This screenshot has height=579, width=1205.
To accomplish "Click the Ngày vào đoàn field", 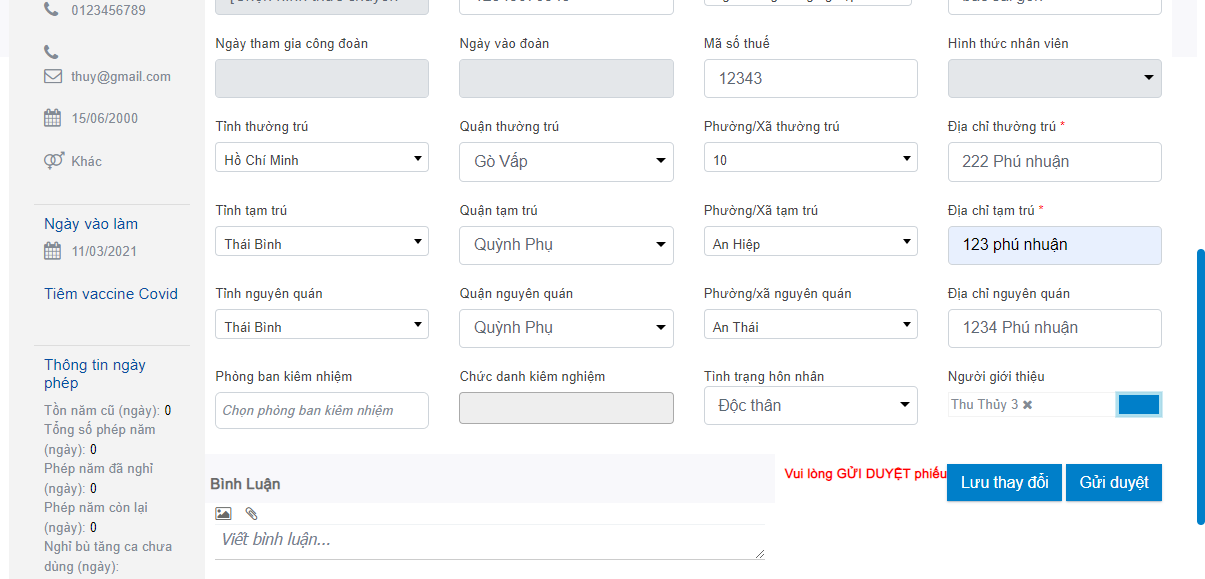I will (x=566, y=78).
